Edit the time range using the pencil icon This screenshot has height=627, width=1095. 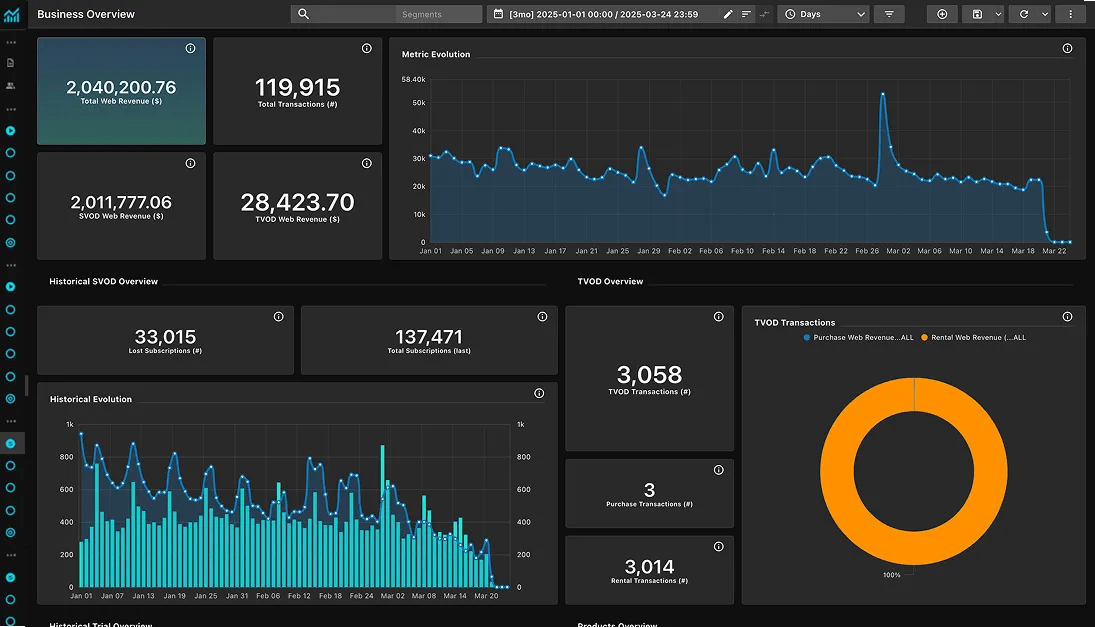[729, 14]
